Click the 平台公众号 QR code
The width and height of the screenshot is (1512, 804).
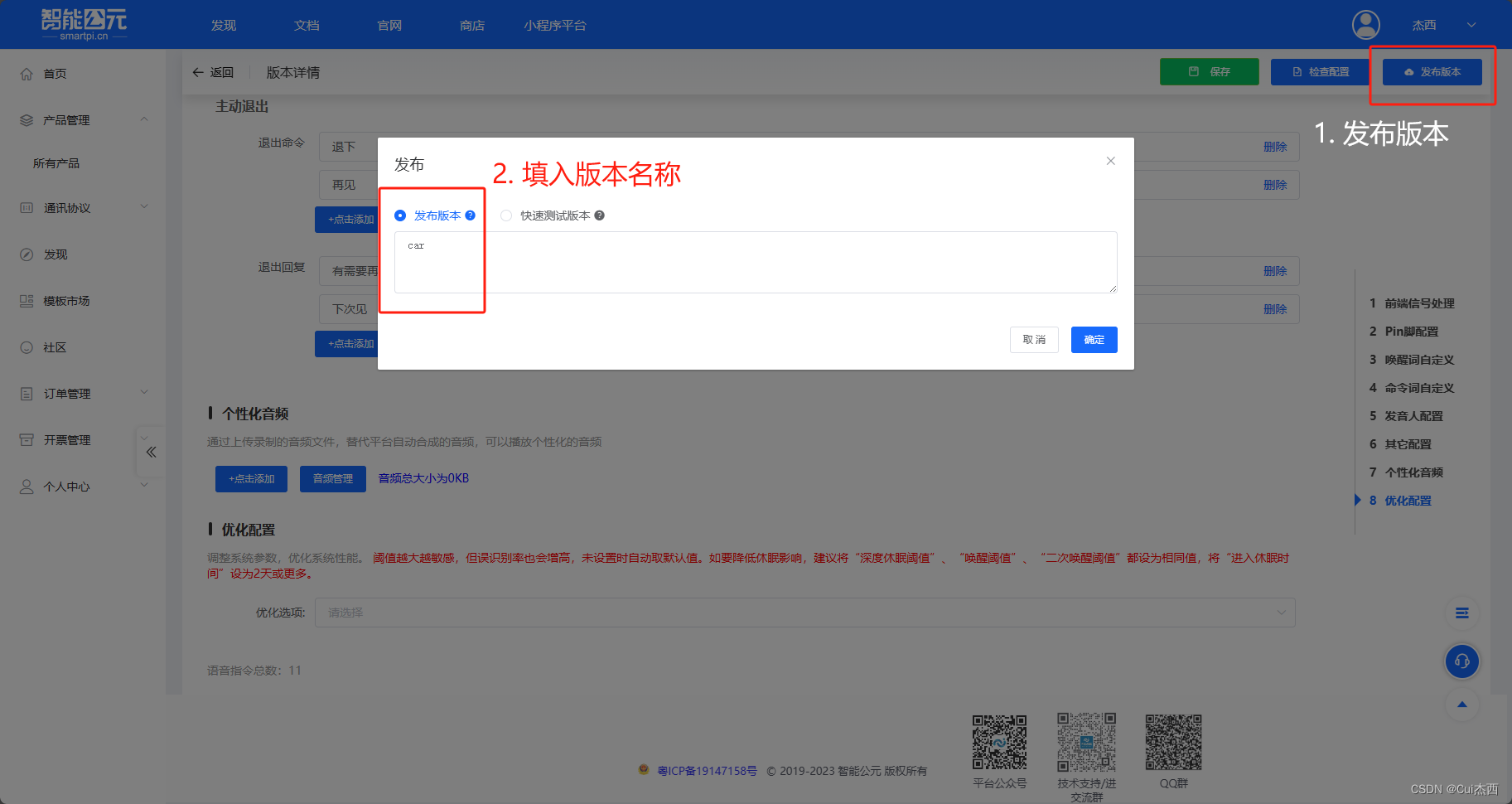point(999,742)
